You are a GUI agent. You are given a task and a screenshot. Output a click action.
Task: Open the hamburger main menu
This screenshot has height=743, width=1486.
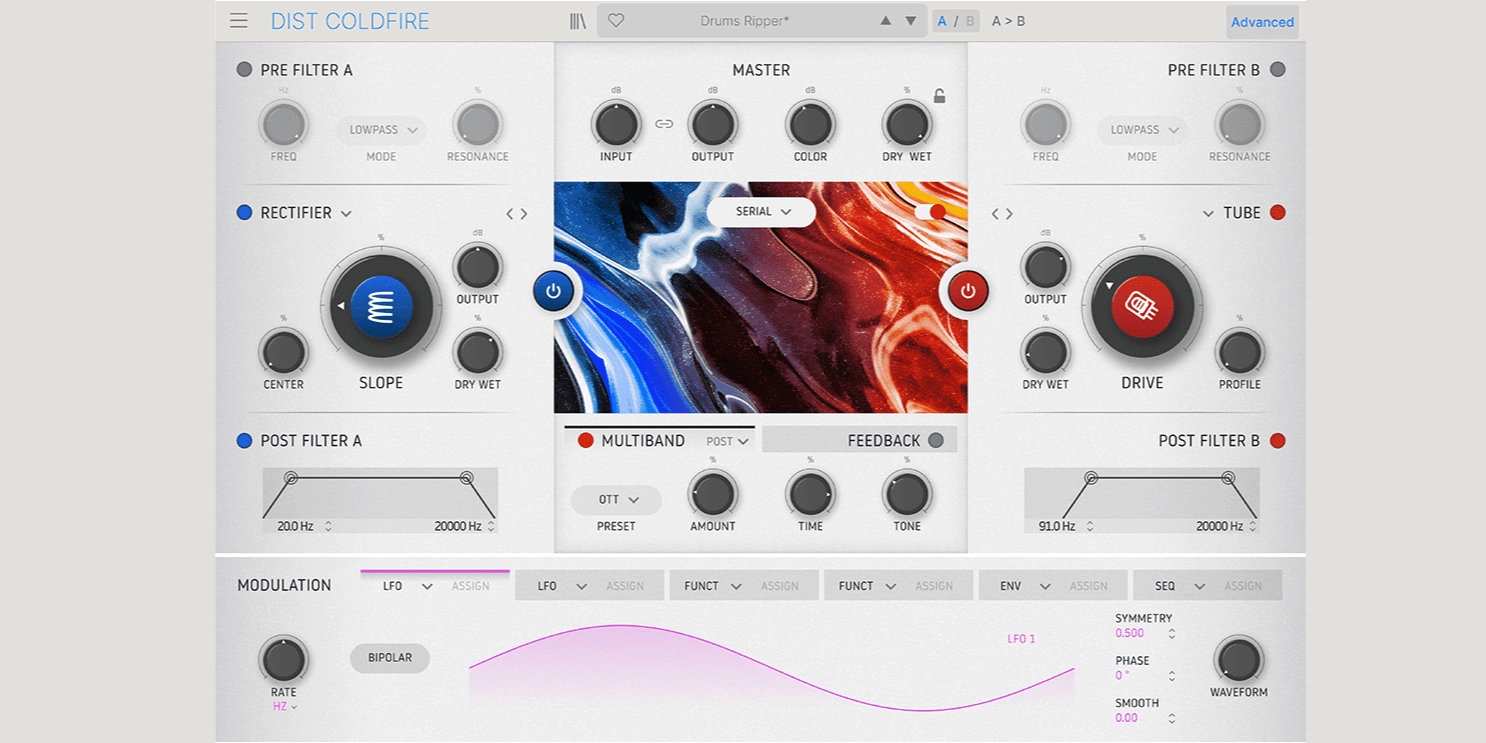tap(238, 21)
